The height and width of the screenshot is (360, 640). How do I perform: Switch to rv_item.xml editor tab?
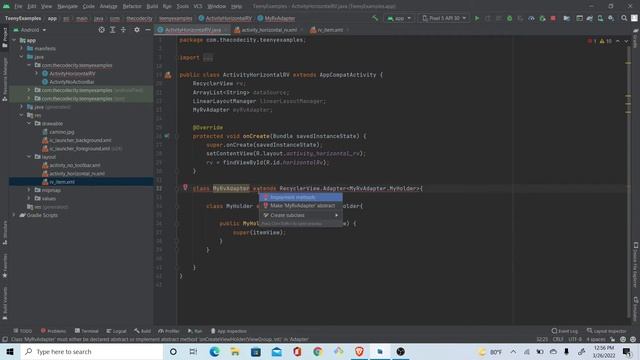coord(330,30)
